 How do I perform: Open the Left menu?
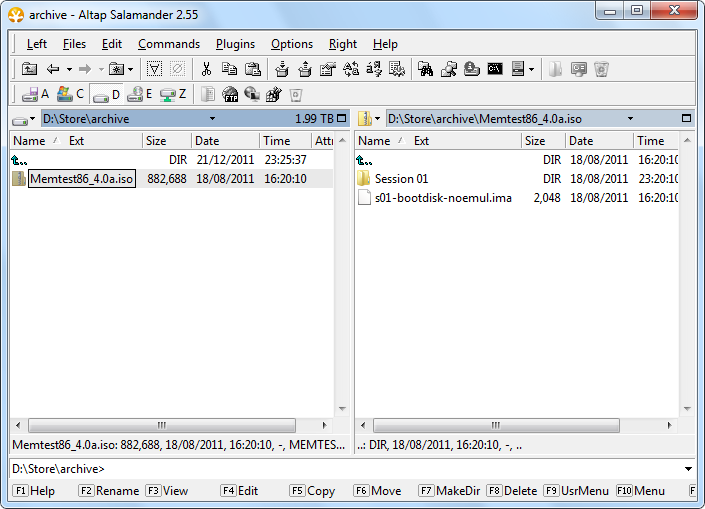tap(36, 44)
